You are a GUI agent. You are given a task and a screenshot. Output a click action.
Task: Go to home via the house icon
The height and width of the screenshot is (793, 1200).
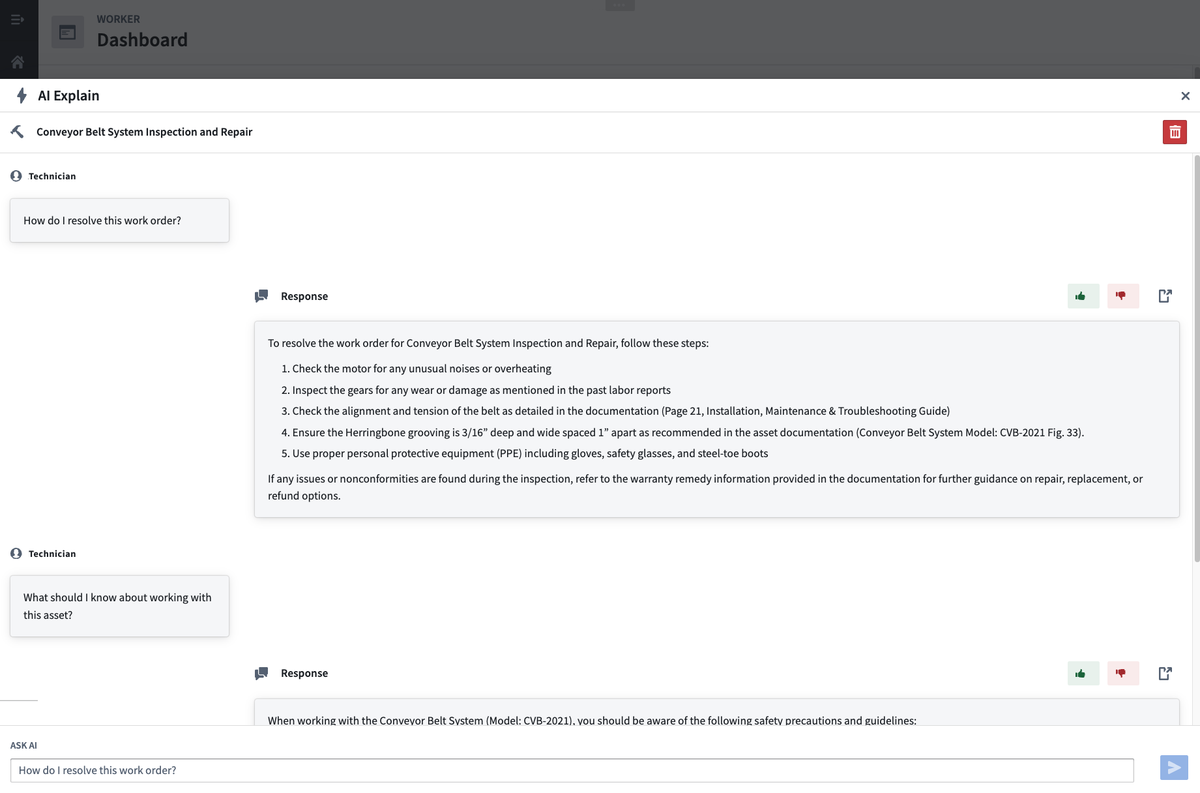click(x=17, y=62)
